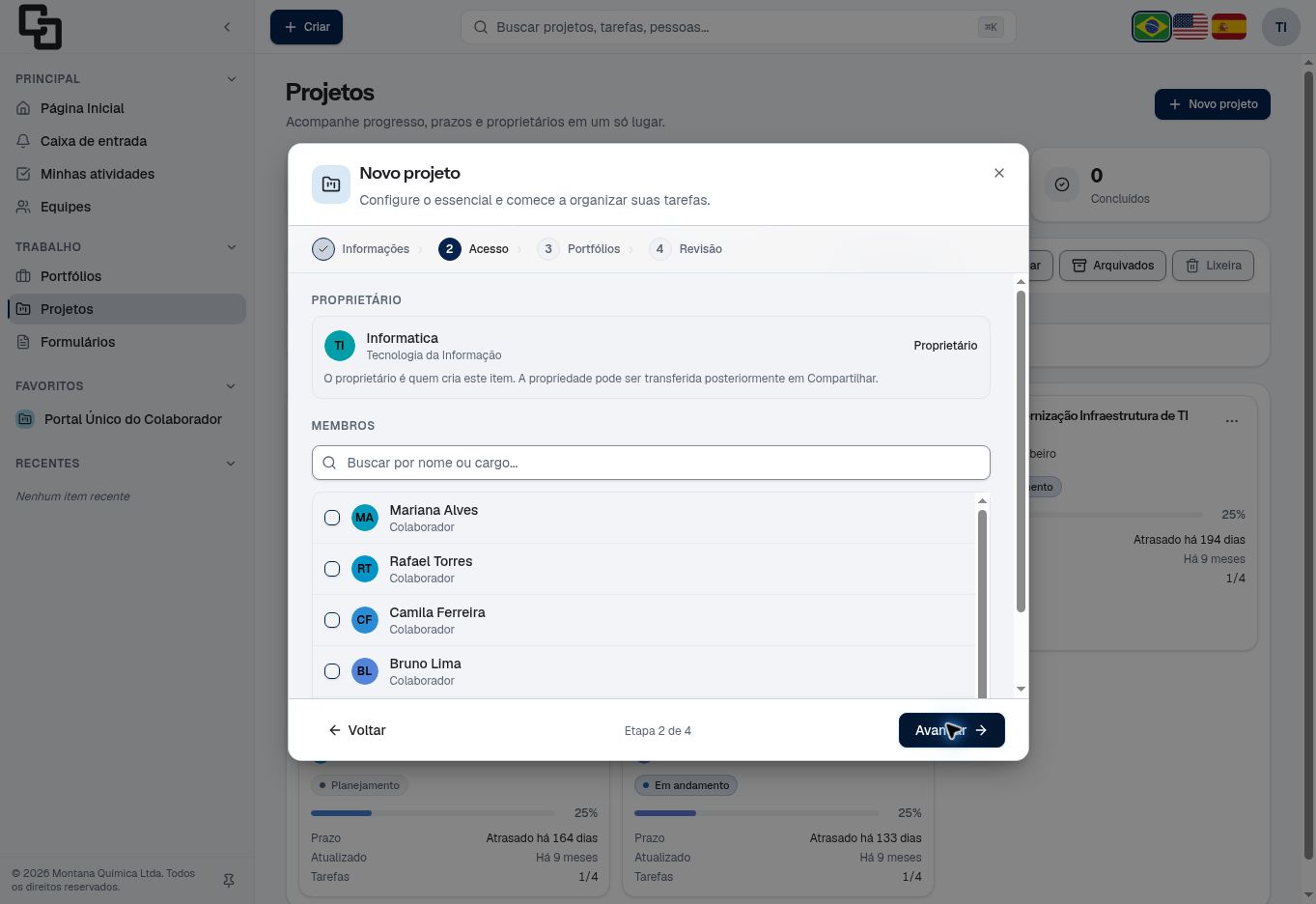This screenshot has height=904, width=1316.
Task: Open Caixa de entrada in sidebar
Action: pyautogui.click(x=125, y=141)
